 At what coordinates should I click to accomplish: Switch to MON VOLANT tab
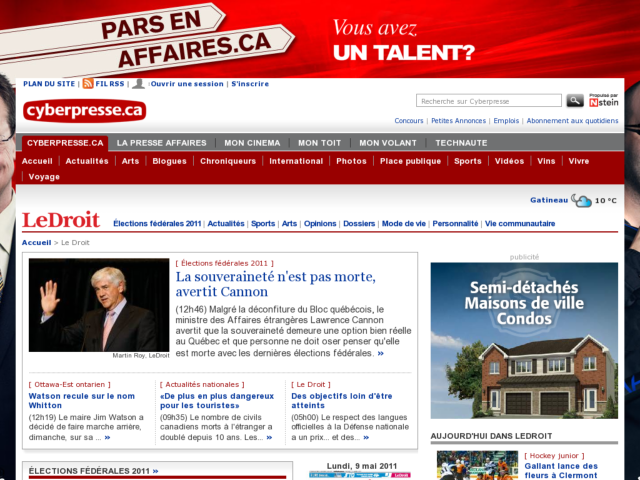click(388, 143)
